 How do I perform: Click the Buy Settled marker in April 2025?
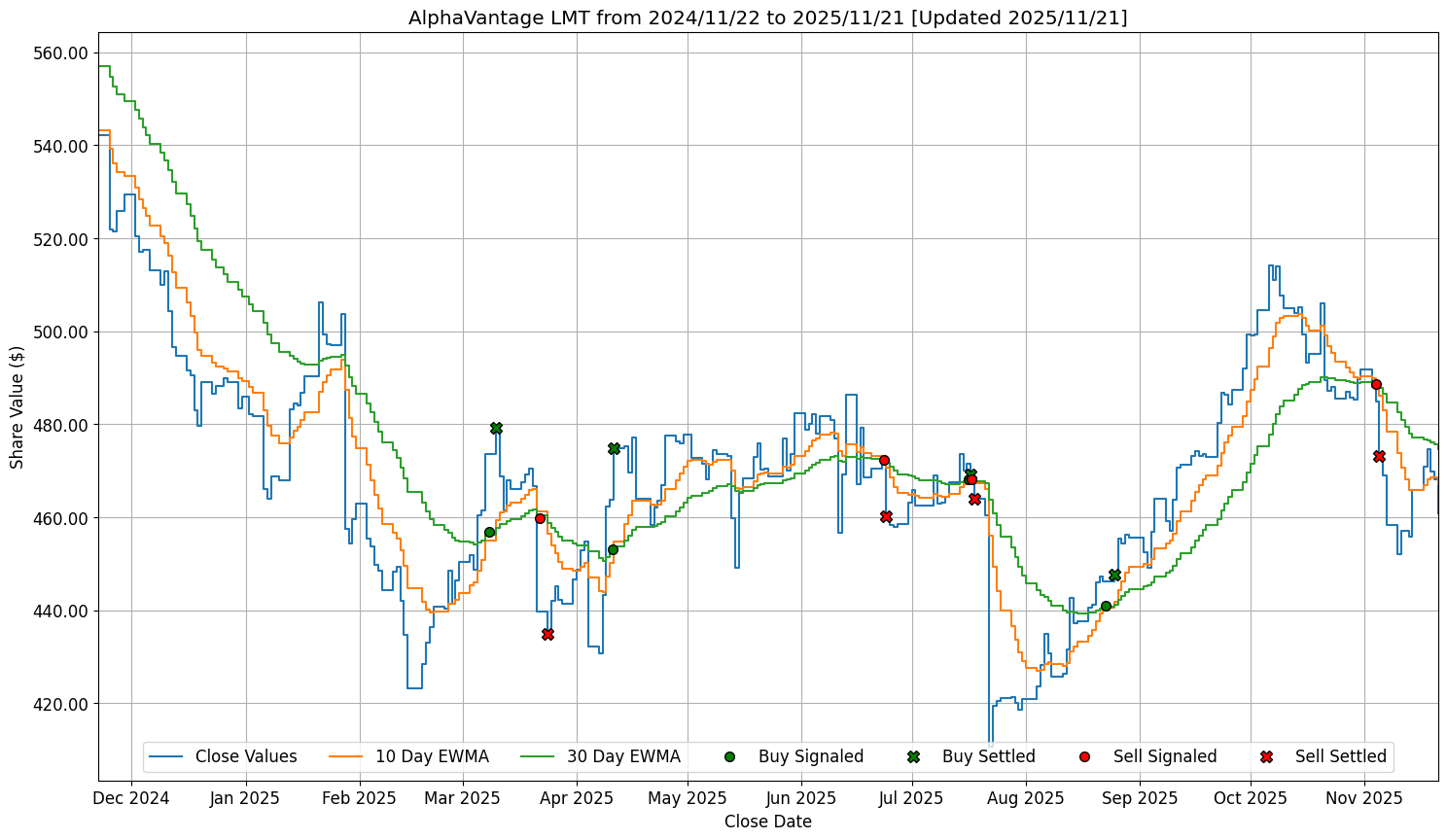614,448
